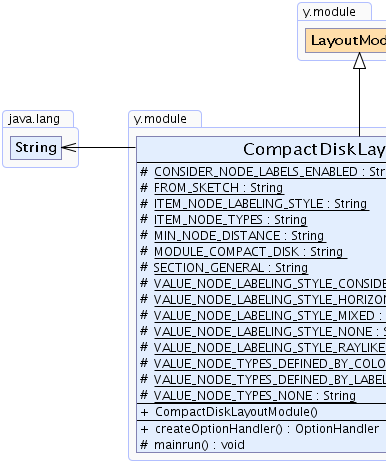Image resolution: width=386 pixels, height=463 pixels.
Task: Click the y.module label above CompactDiskLayoutModule
Action: pos(160,119)
